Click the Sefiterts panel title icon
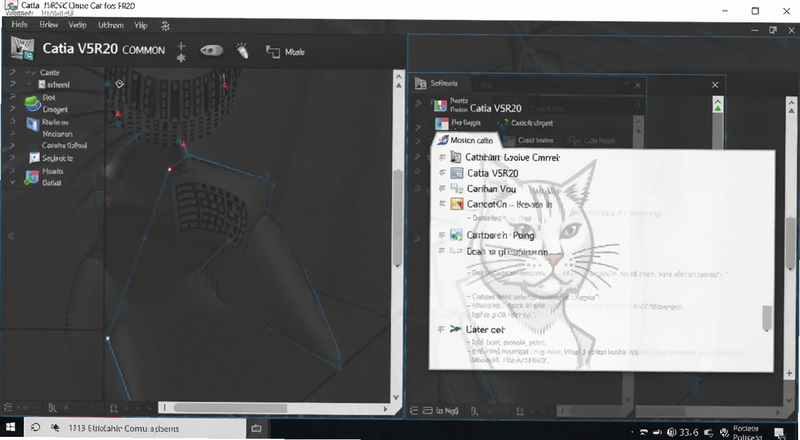800x440 pixels. [x=420, y=83]
